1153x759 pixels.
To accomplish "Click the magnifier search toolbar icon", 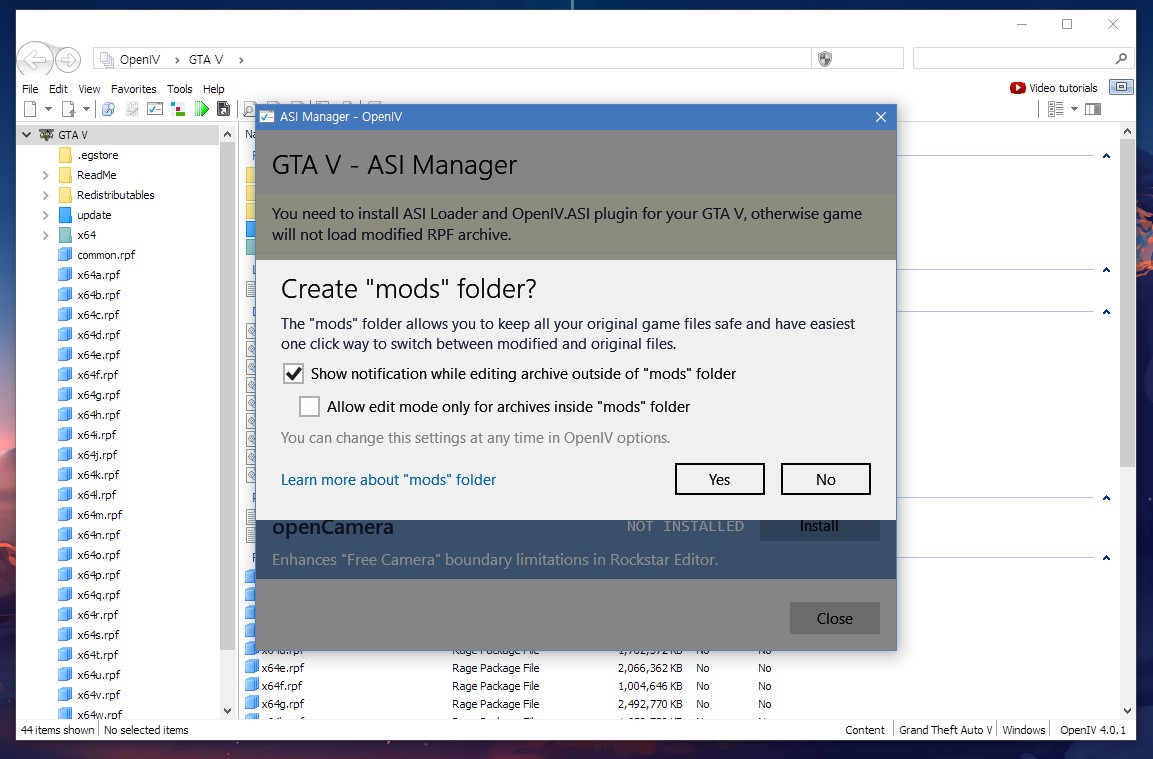I will (249, 110).
